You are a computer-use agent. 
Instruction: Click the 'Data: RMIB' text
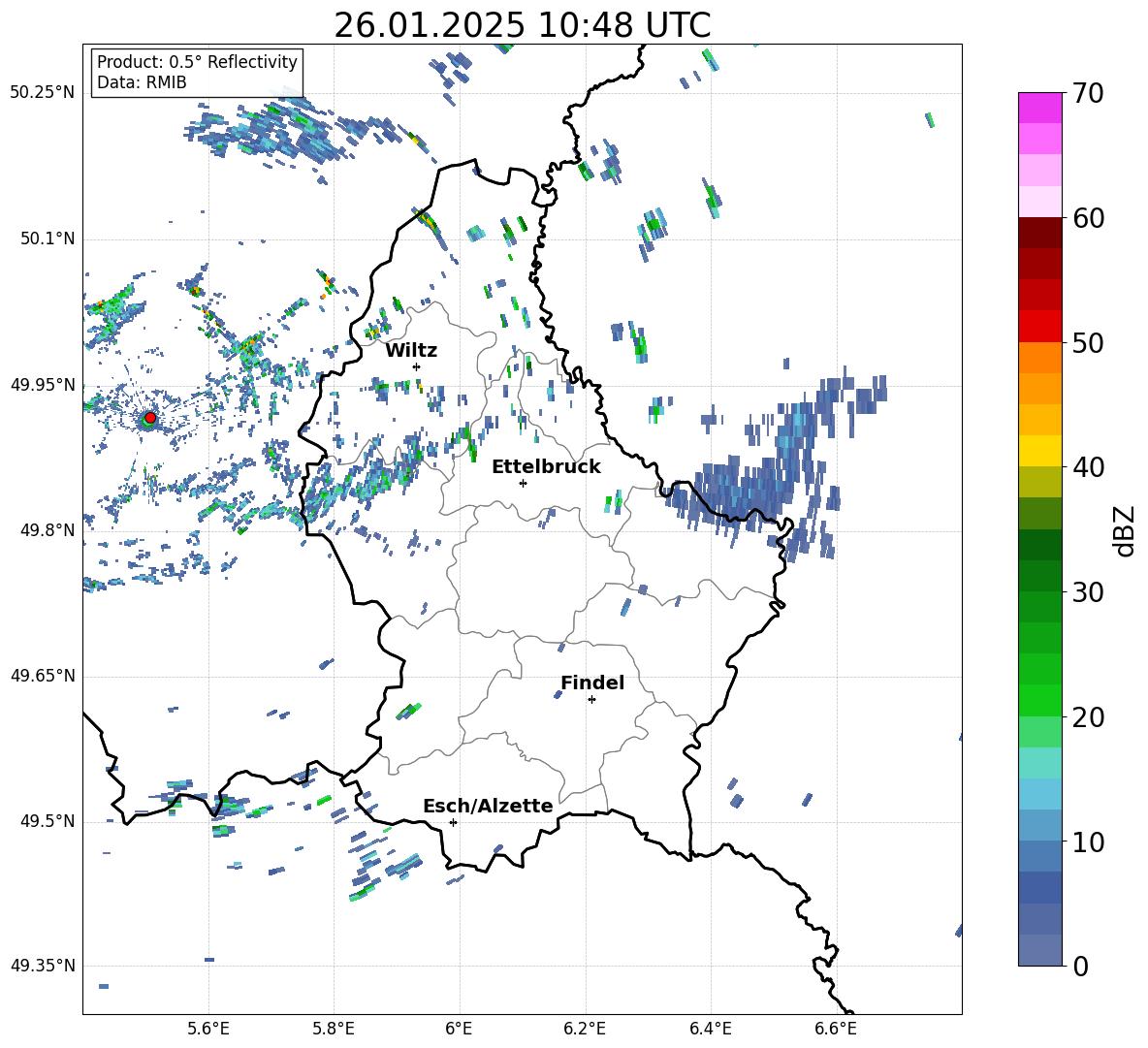point(142,82)
